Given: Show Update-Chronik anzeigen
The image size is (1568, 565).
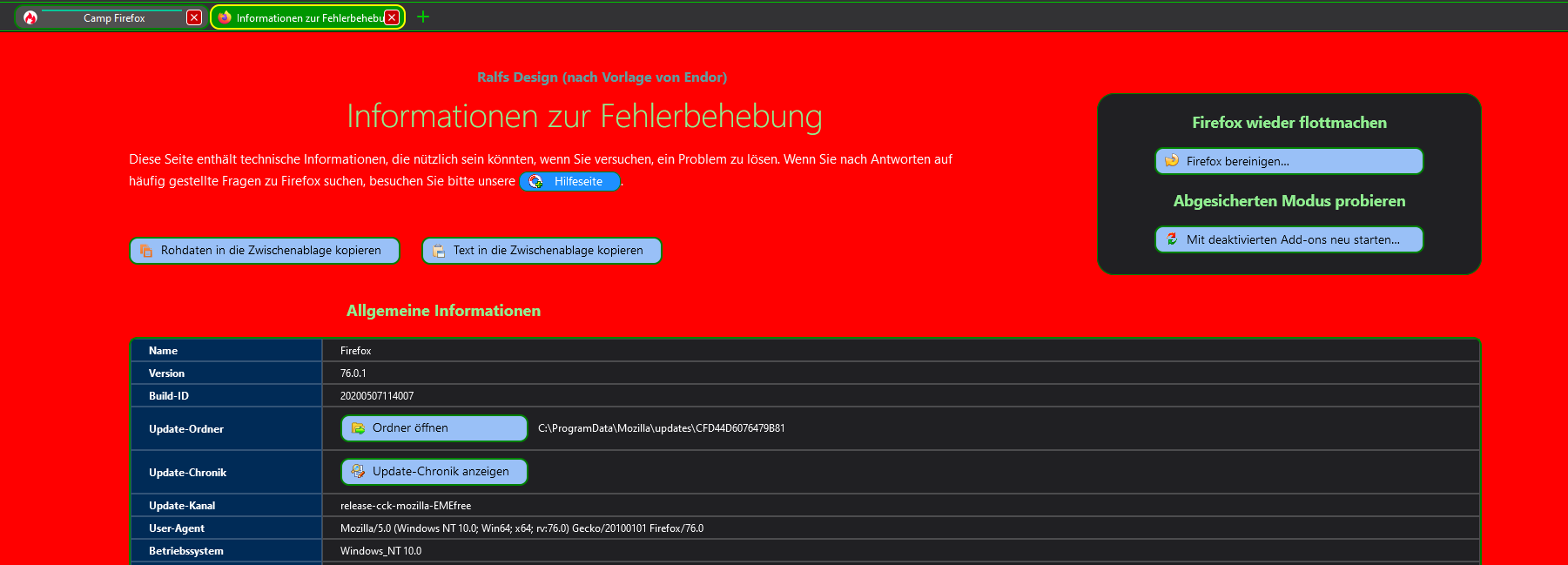Looking at the screenshot, I should point(434,472).
